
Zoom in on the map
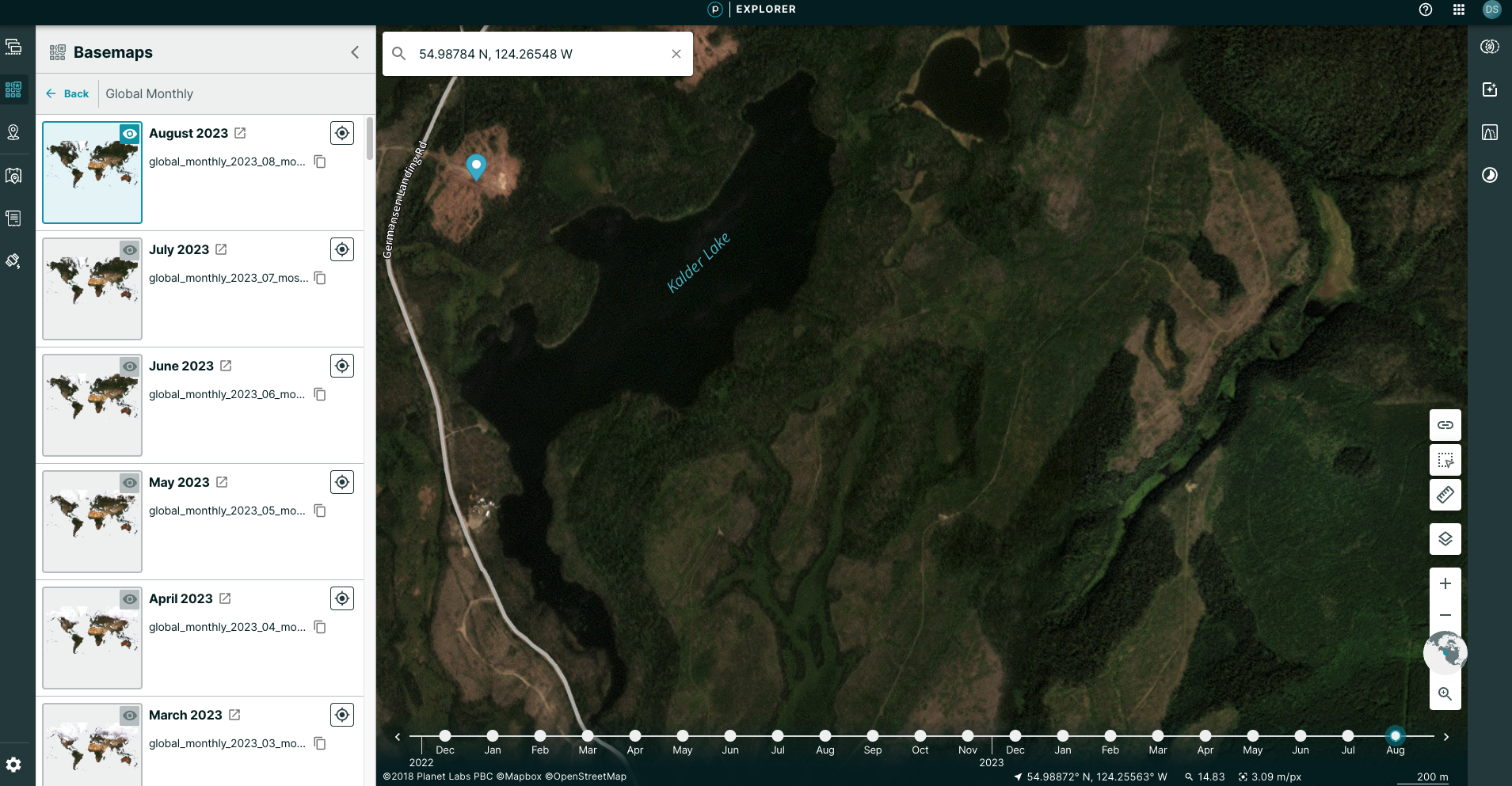tap(1445, 583)
